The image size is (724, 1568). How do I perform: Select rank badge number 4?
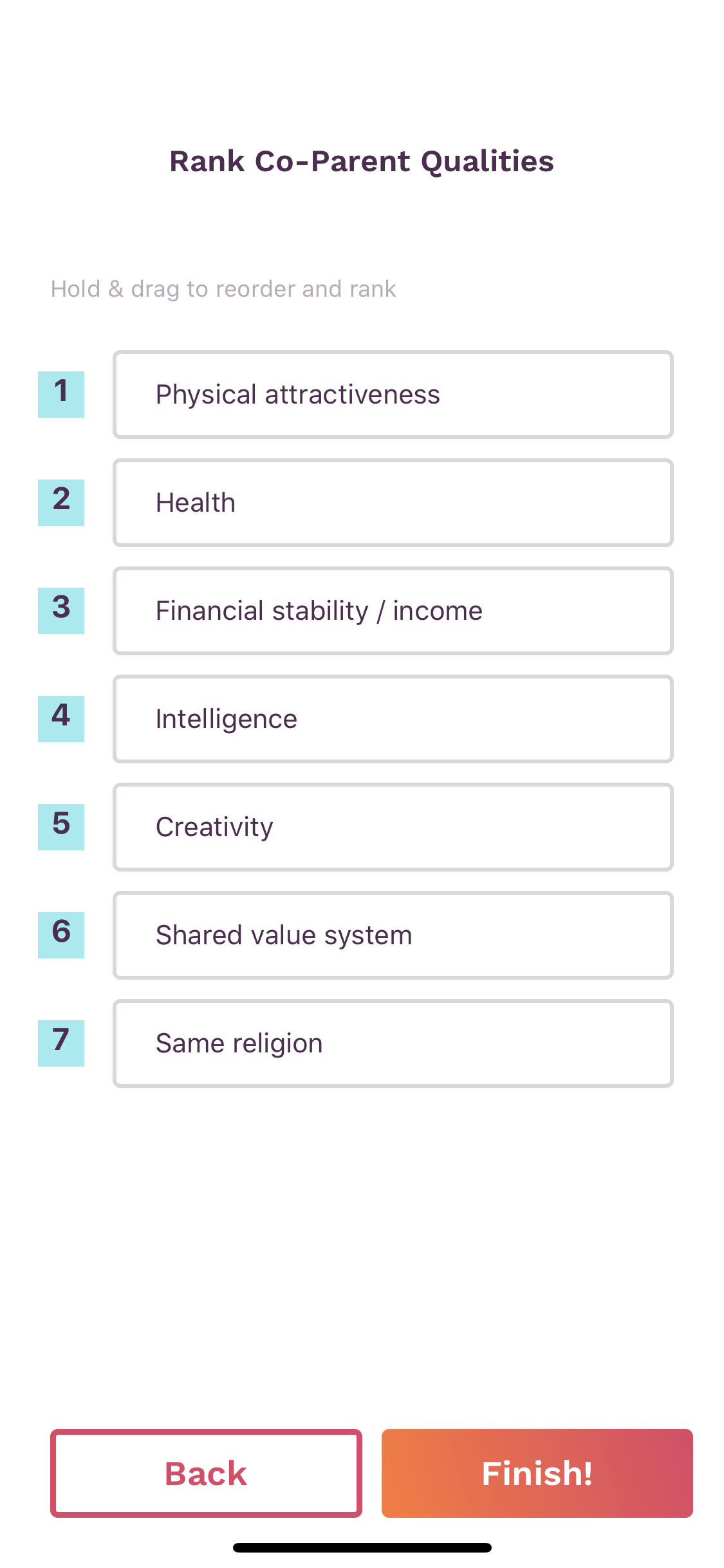coord(61,718)
